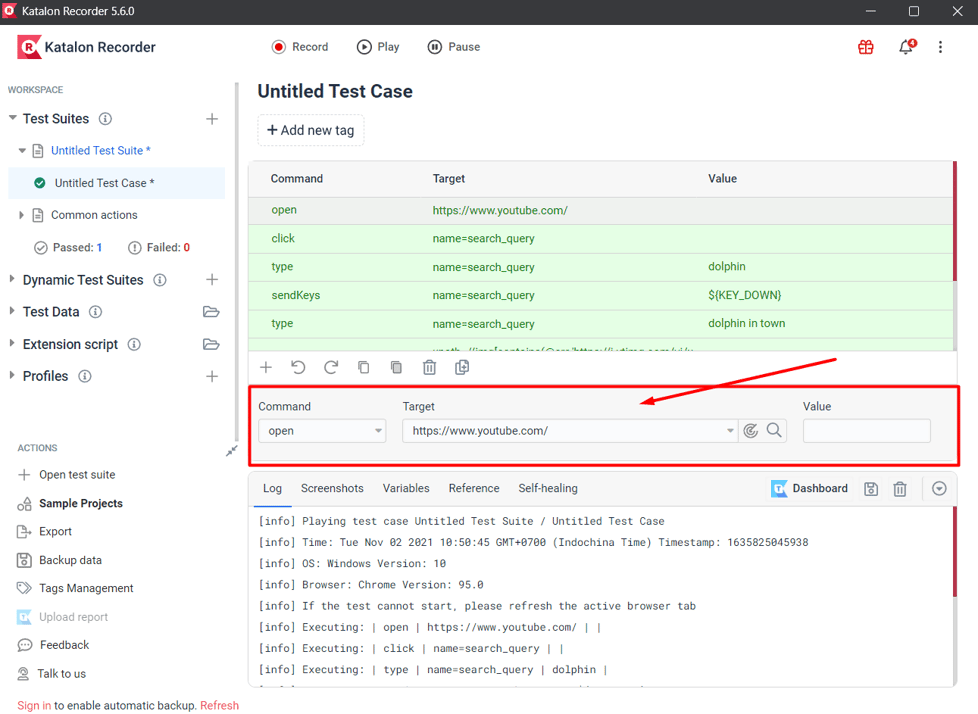The height and width of the screenshot is (714, 978).
Task: Open the gift promotions icon
Action: 865,46
